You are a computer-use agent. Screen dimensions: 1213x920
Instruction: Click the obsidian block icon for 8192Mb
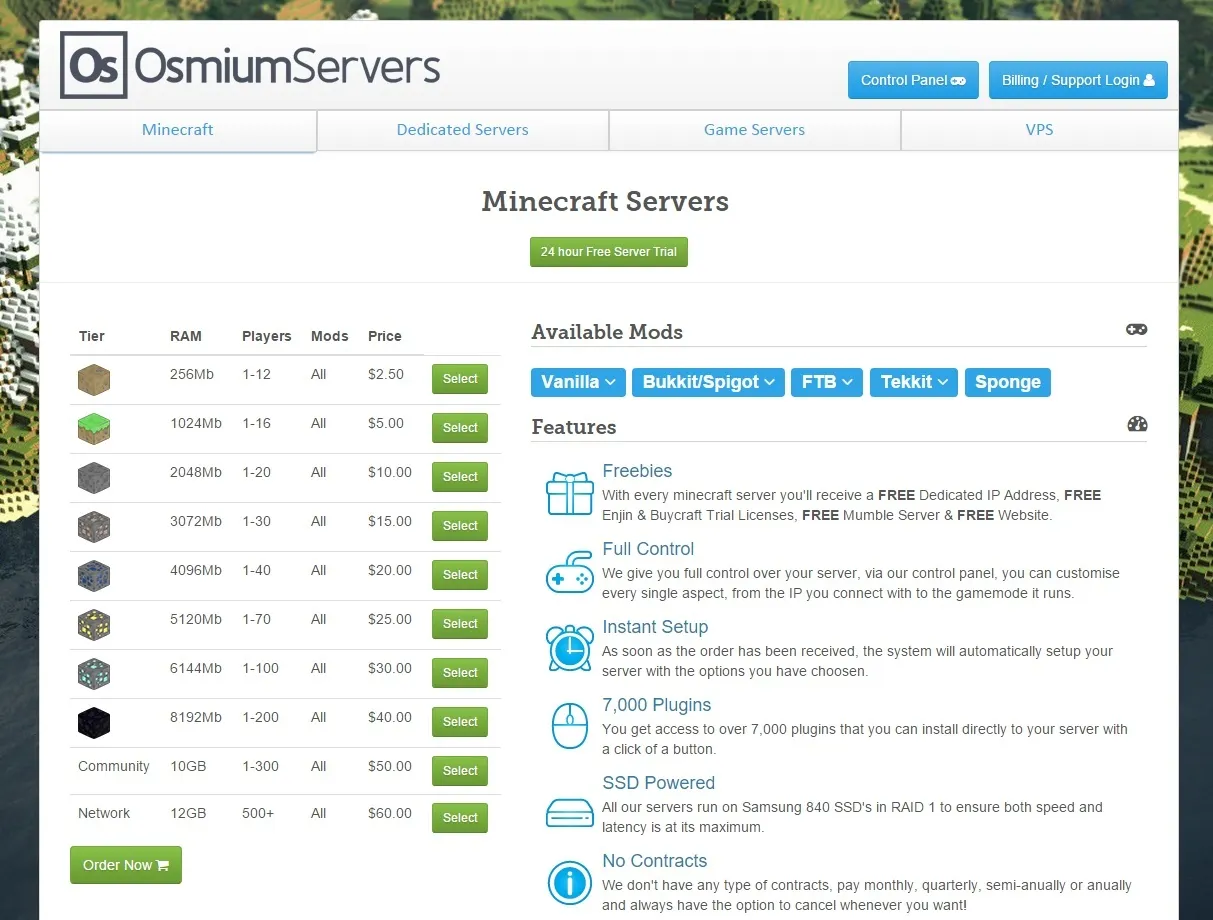[x=94, y=723]
